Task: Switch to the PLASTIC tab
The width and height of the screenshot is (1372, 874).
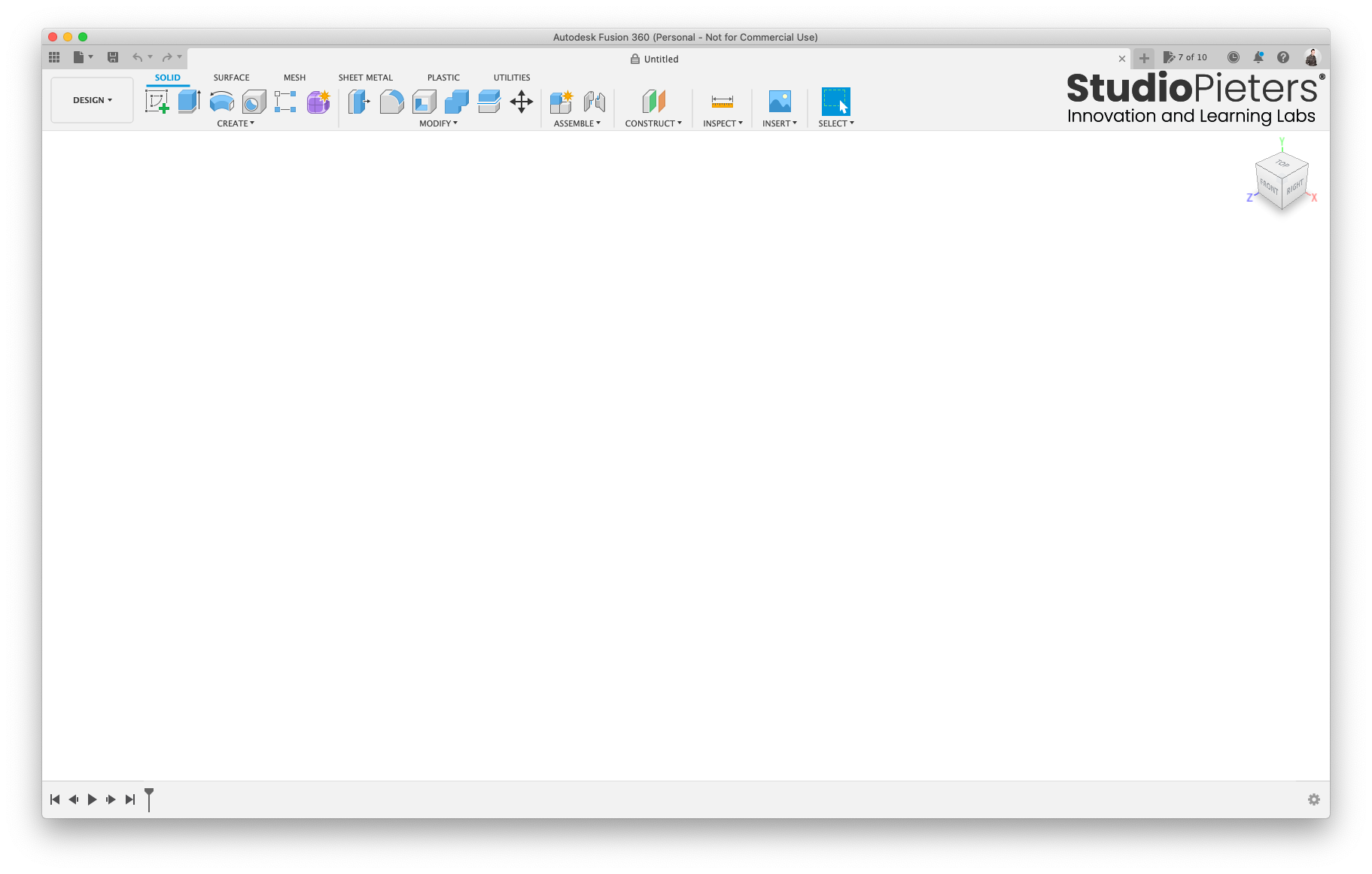Action: point(443,78)
